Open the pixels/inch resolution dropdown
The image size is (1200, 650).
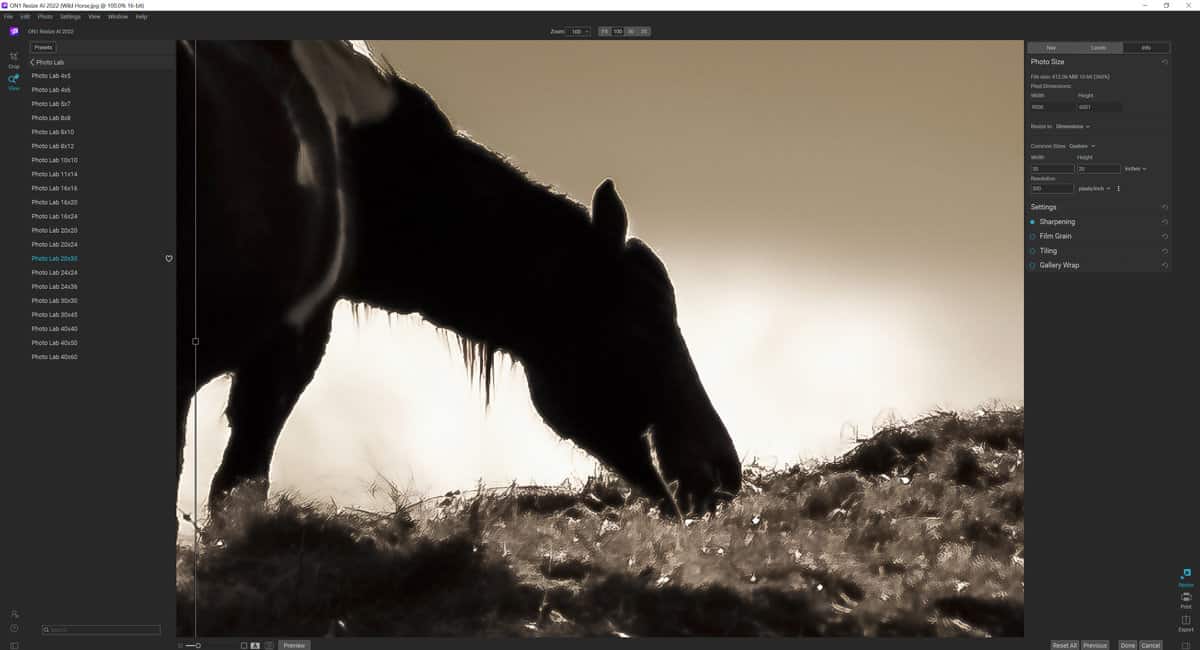[x=1094, y=188]
